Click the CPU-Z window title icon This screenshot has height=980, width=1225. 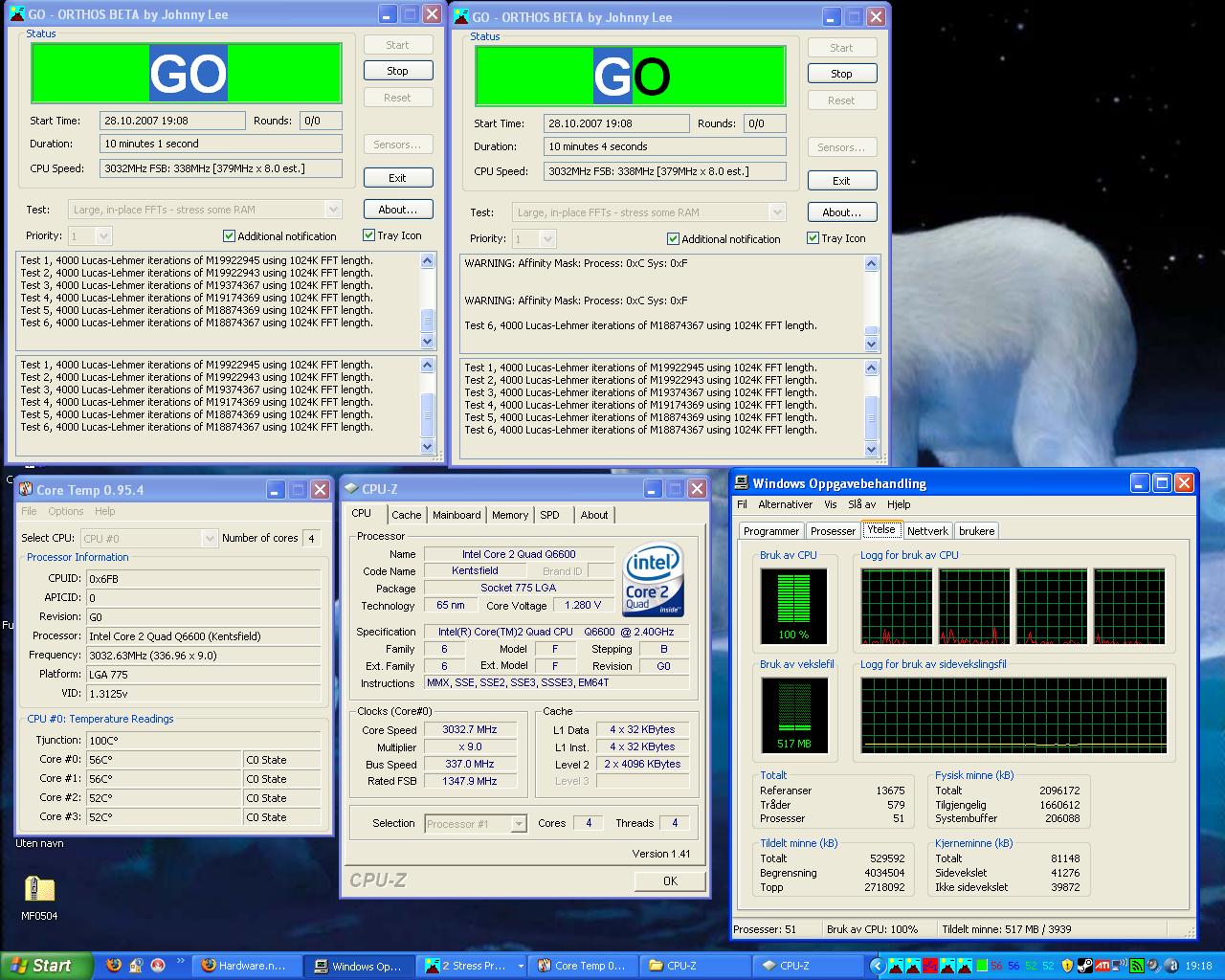click(x=351, y=489)
